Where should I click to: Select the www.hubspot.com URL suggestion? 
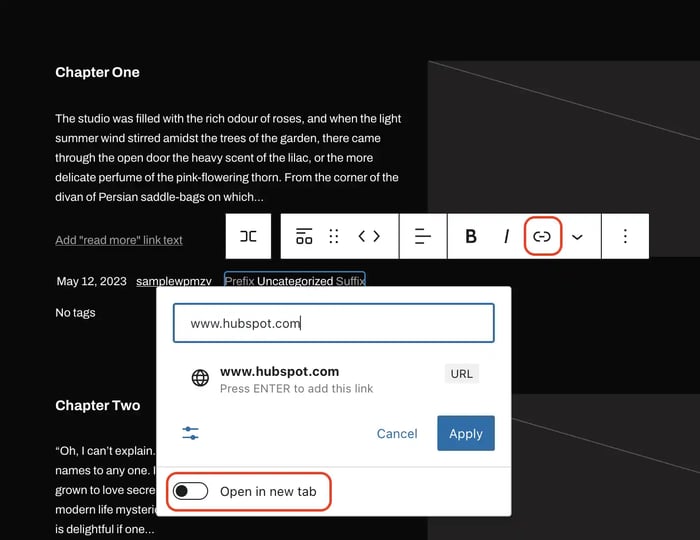pyautogui.click(x=333, y=379)
